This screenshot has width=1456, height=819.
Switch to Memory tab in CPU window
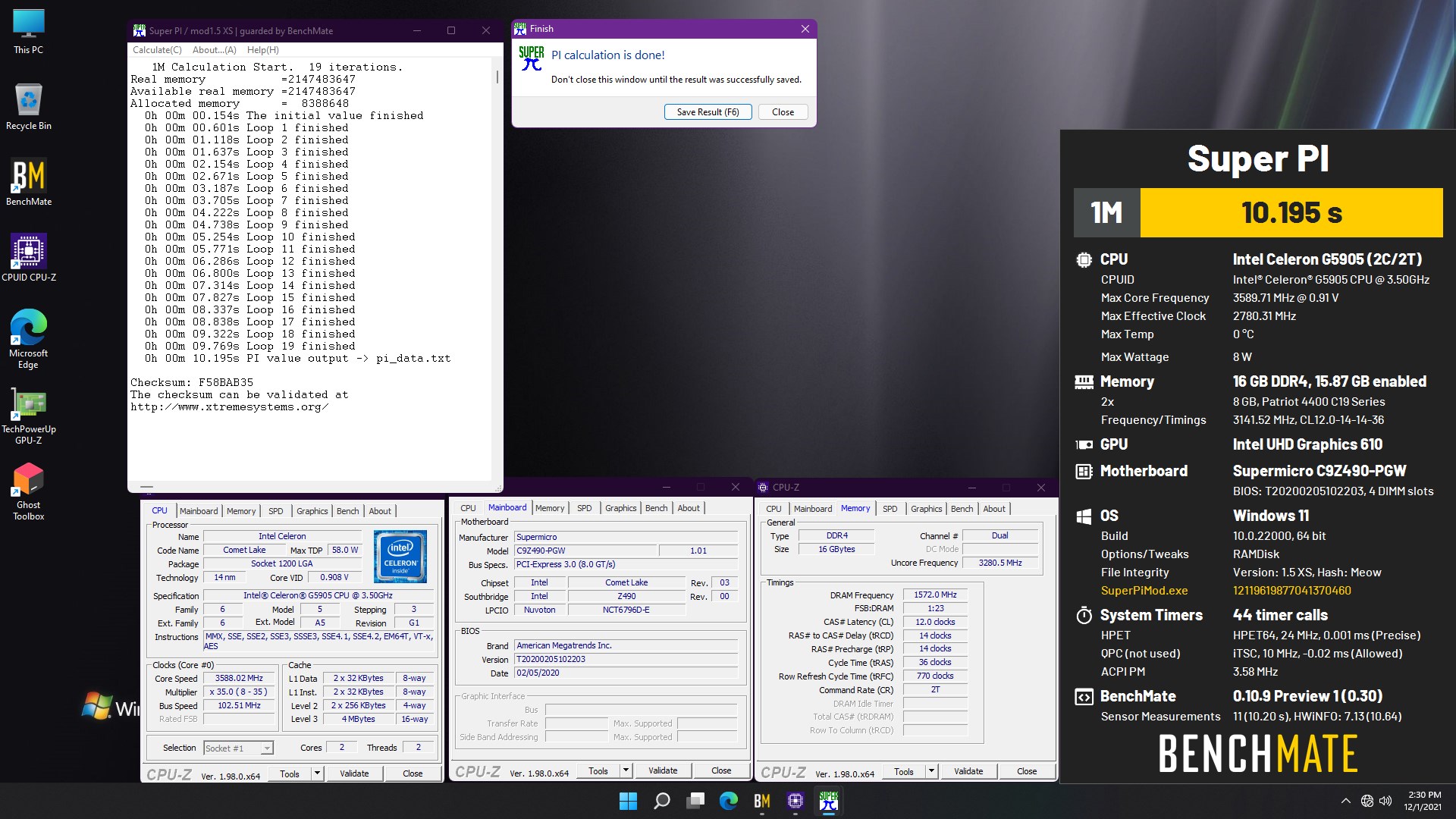(241, 510)
